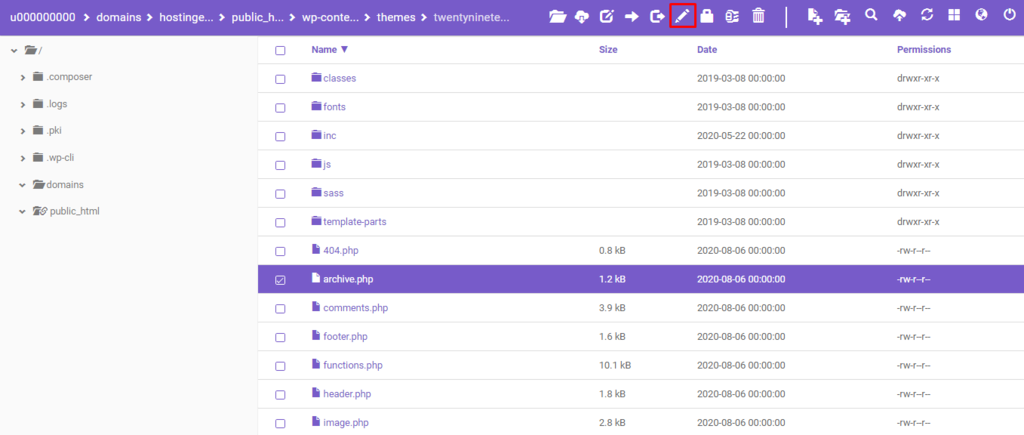The image size is (1024, 435).
Task: Check the box for template-parts folder
Action: click(x=280, y=223)
